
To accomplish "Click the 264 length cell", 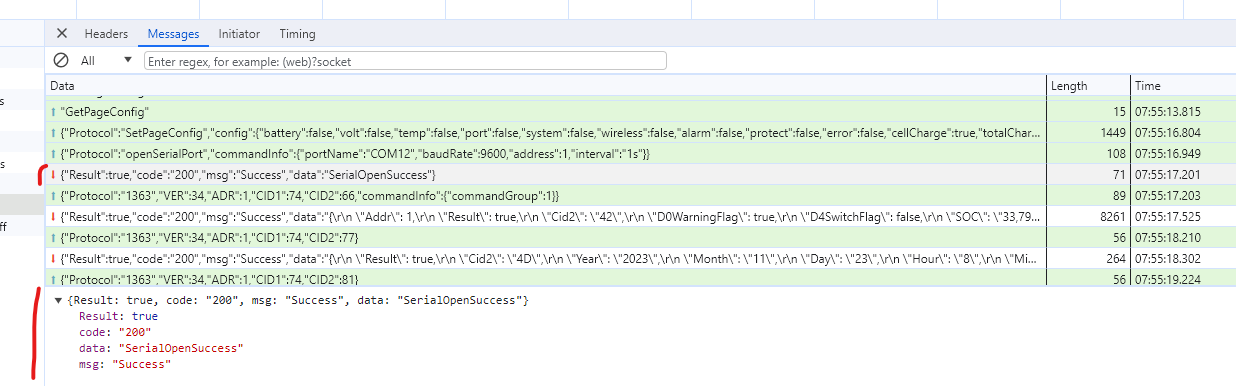I will click(1088, 258).
